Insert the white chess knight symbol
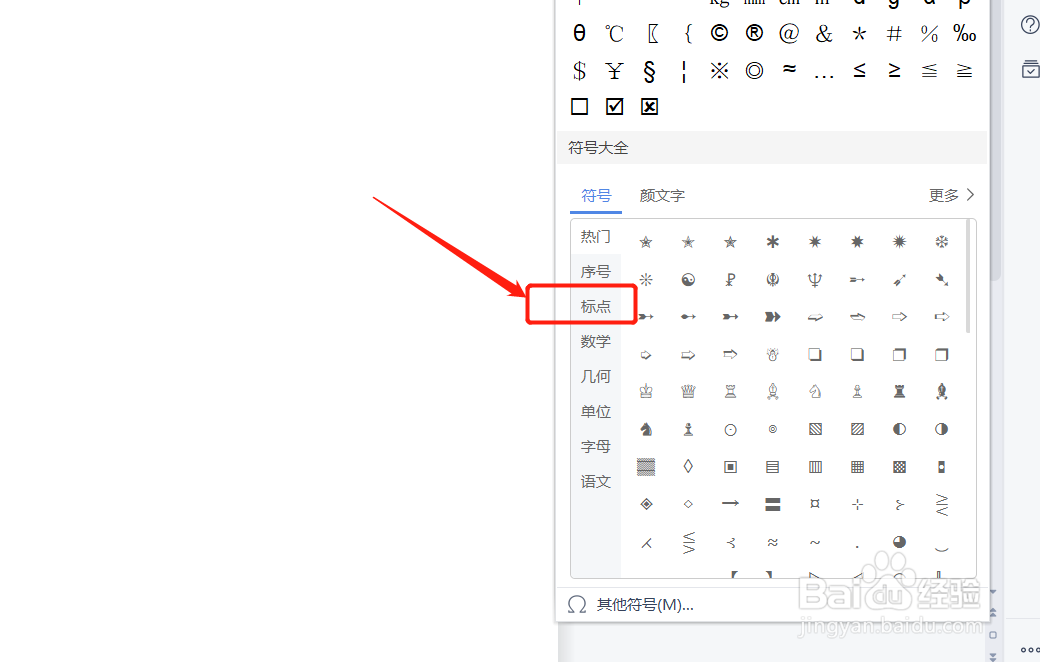1040x662 pixels. coord(815,391)
